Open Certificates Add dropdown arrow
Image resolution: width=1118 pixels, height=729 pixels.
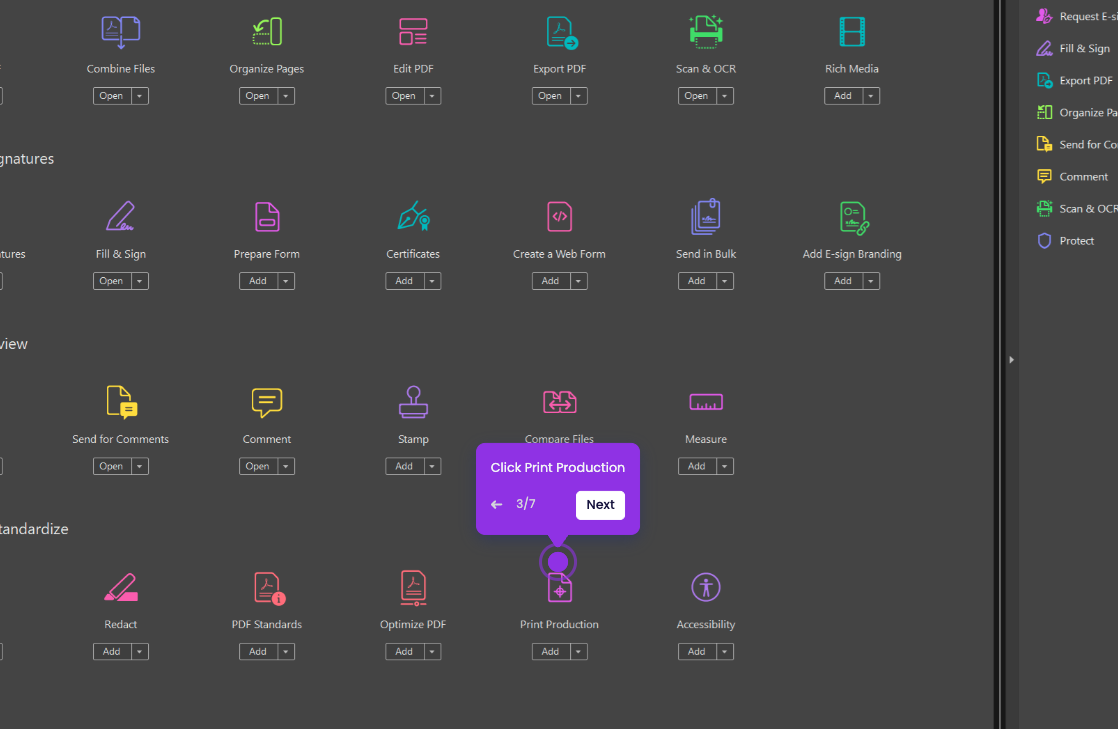tap(432, 281)
